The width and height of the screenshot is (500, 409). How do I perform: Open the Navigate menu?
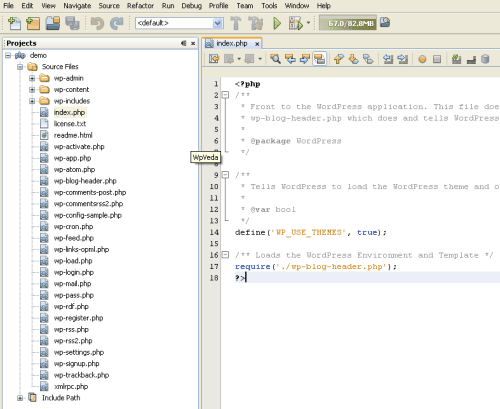tap(77, 6)
